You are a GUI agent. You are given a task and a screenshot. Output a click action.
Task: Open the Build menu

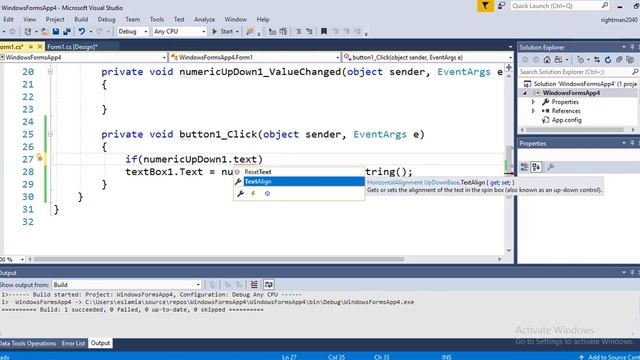pyautogui.click(x=81, y=19)
